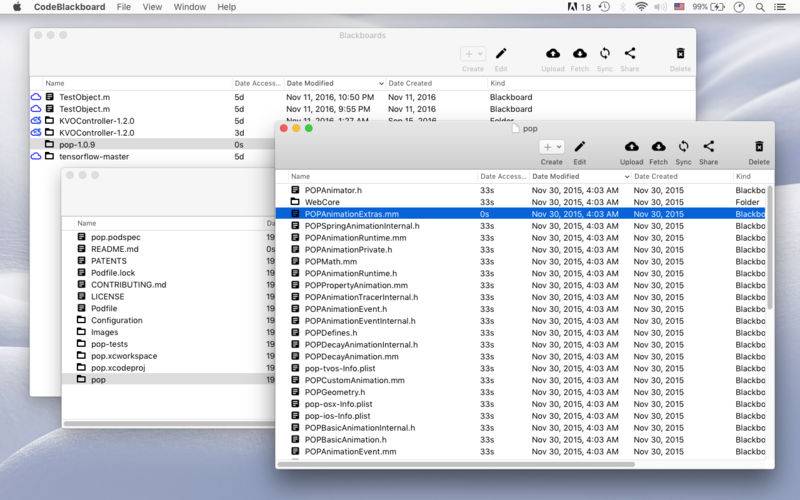Click Delete trash in Blackboards window

680,54
